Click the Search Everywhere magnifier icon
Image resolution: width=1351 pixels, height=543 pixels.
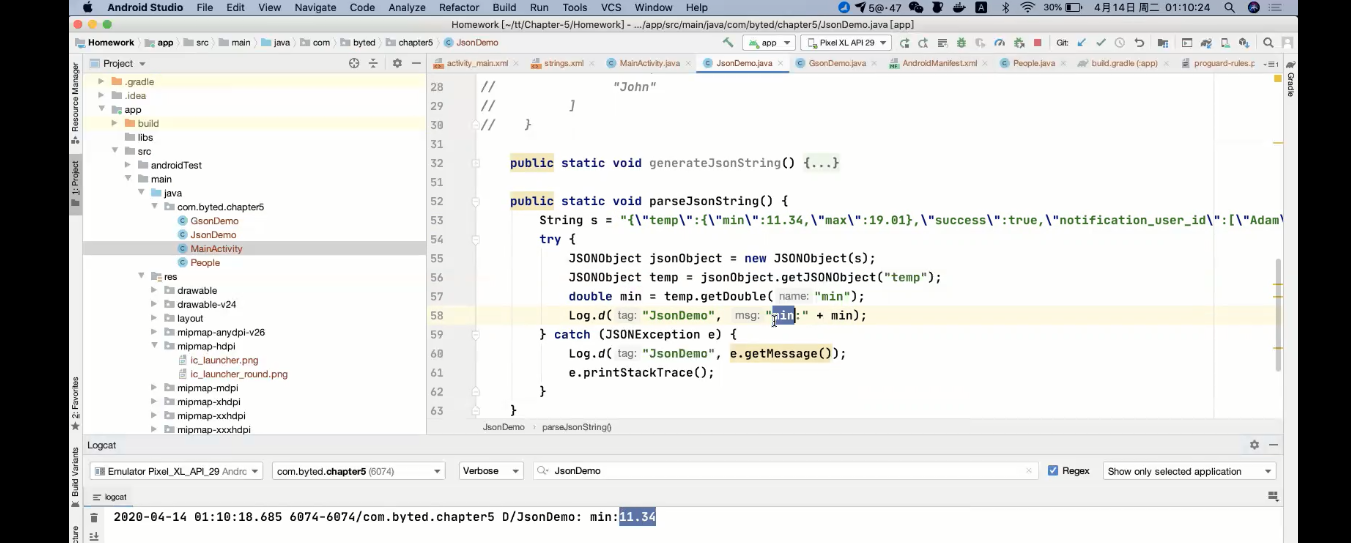pyautogui.click(x=1267, y=43)
